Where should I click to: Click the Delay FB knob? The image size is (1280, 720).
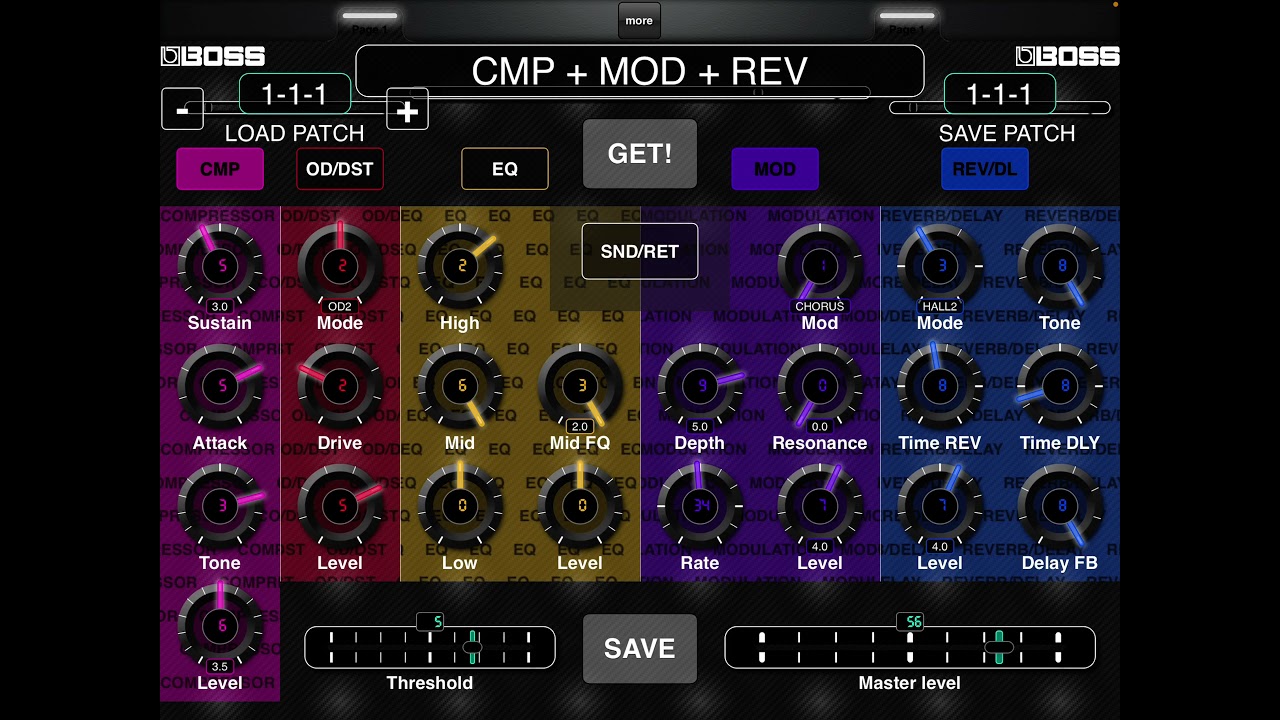tap(1060, 506)
